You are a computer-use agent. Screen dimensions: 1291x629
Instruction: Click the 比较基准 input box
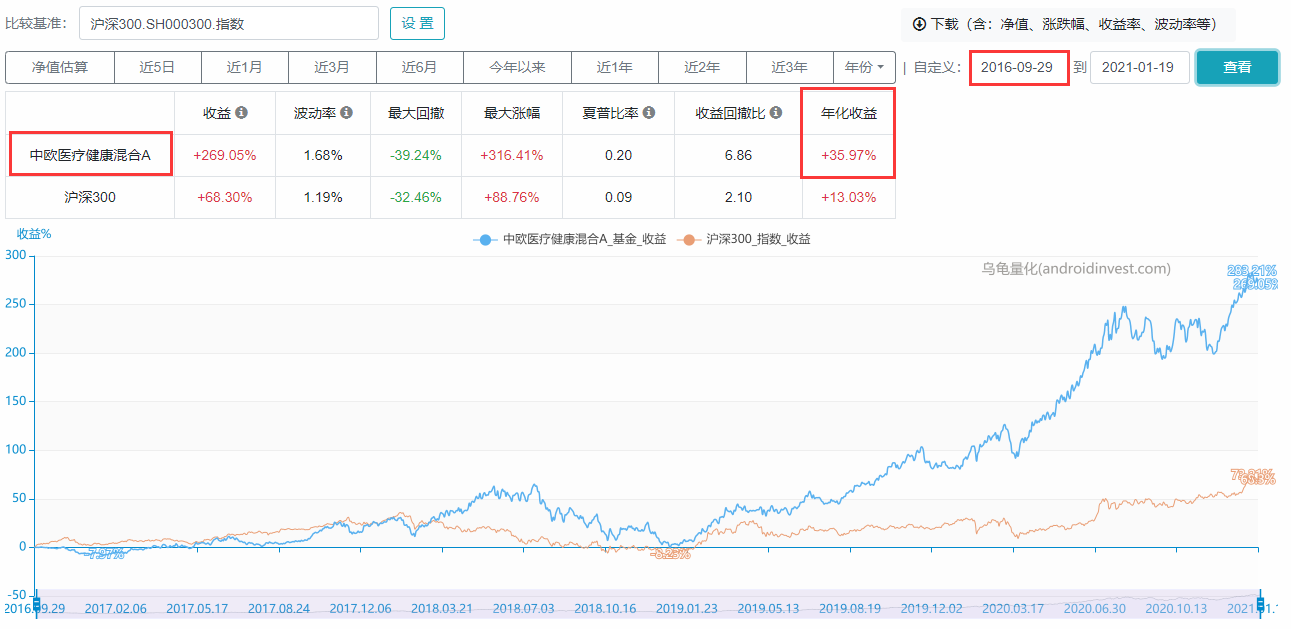229,23
